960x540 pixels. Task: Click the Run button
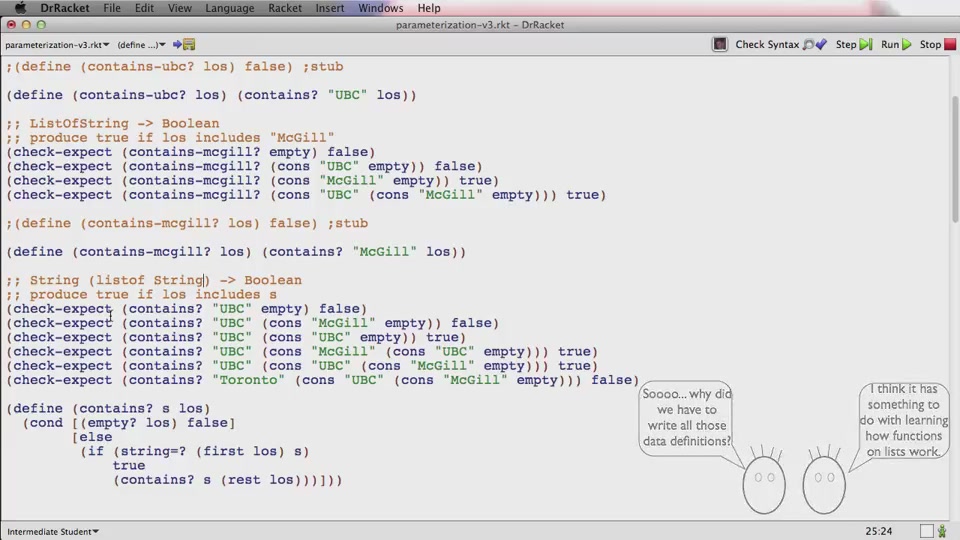896,44
